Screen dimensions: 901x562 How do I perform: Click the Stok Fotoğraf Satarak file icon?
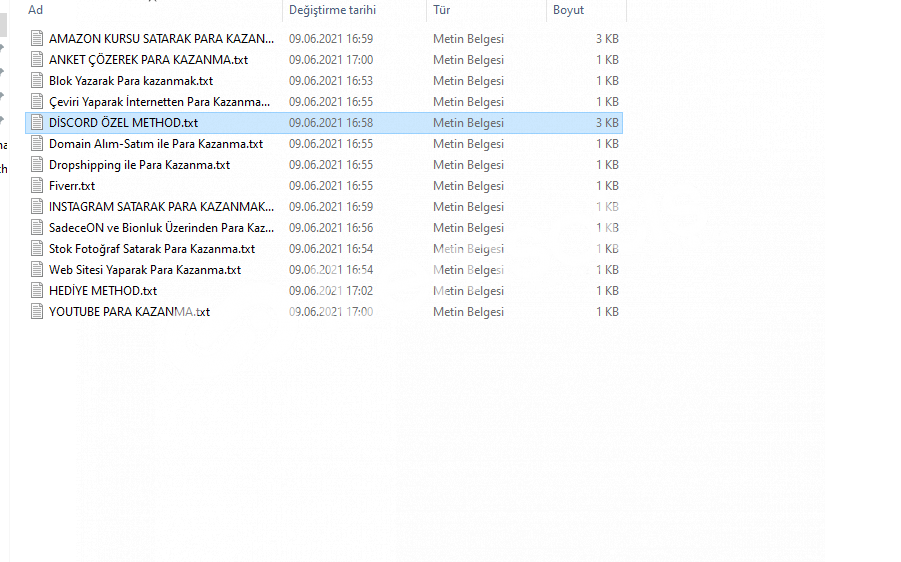click(x=37, y=248)
